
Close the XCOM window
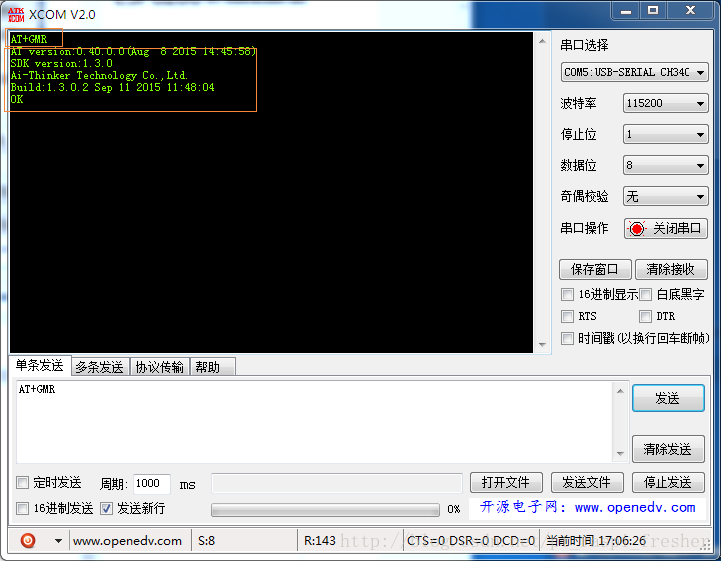coord(690,11)
